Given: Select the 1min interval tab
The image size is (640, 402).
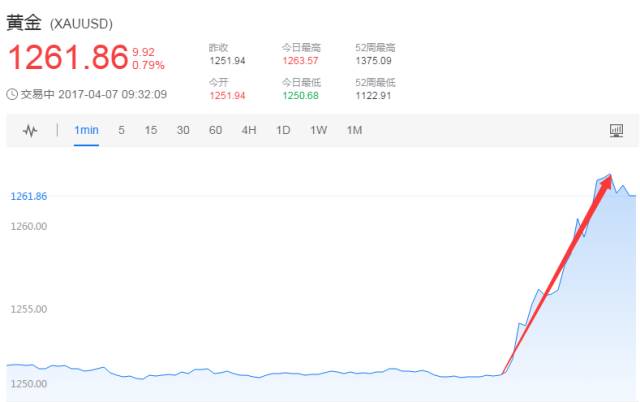Looking at the screenshot, I should 86,131.
